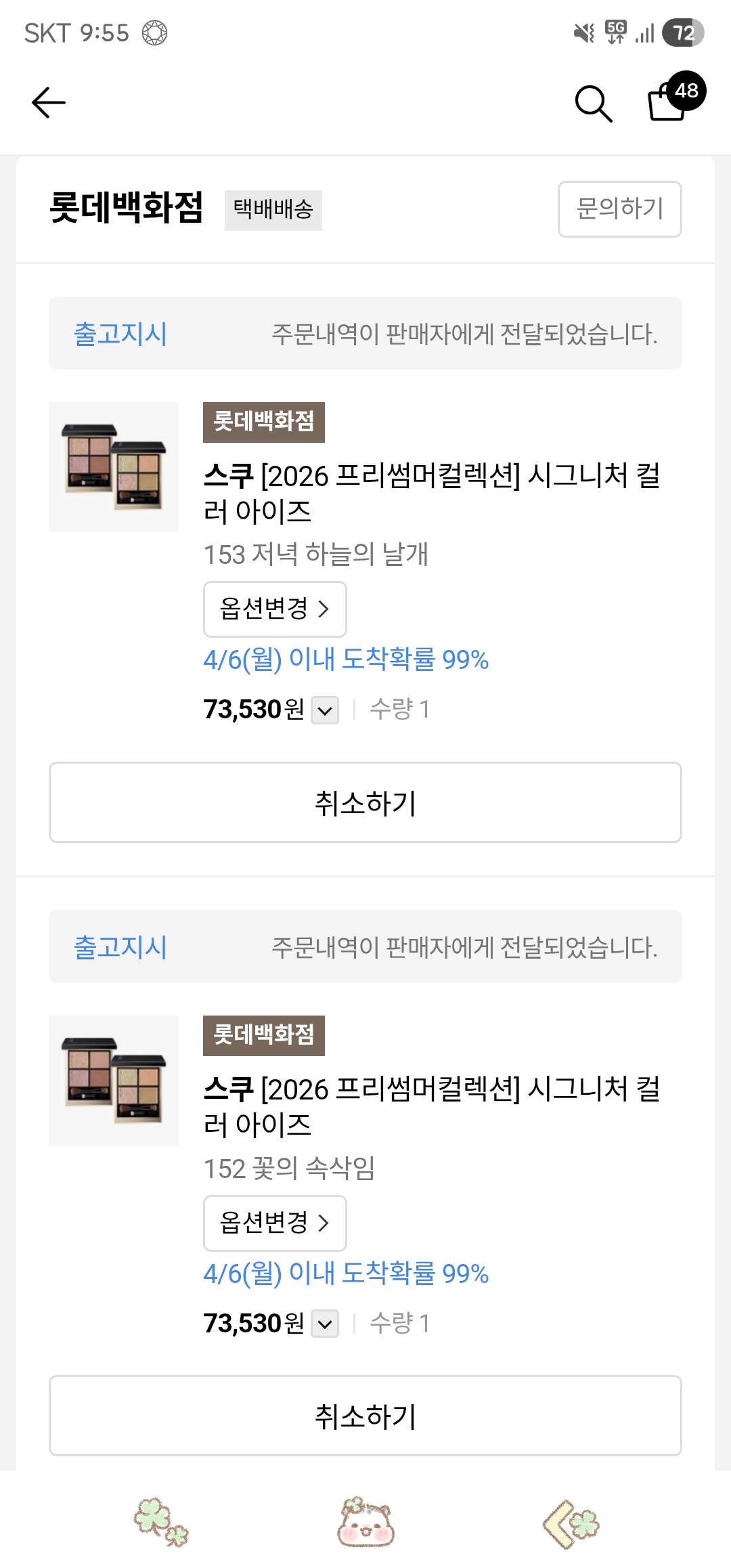Tap the clover back-chevron navigation icon
The width and height of the screenshot is (731, 1568).
click(x=571, y=1523)
